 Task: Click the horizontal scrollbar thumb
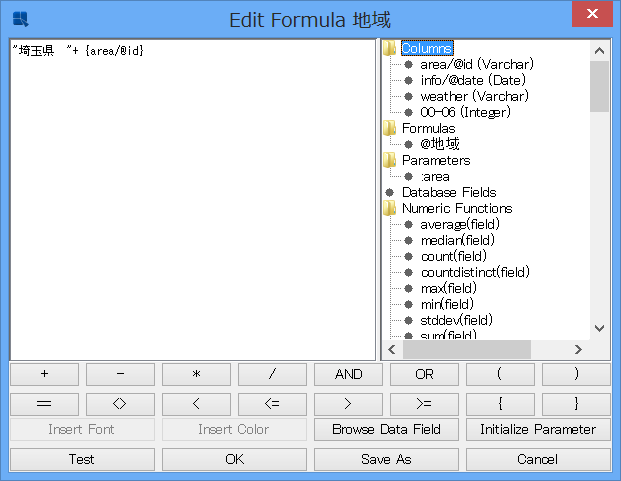[x=467, y=350]
